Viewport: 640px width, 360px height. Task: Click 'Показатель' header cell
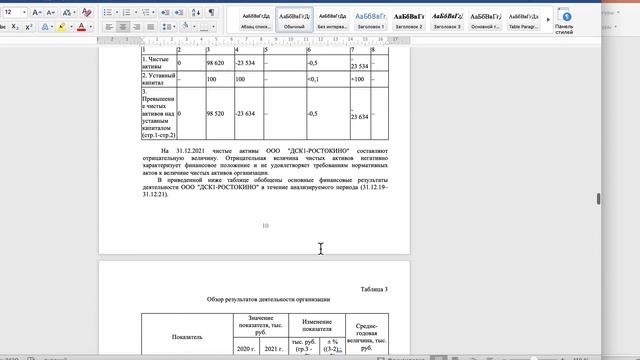coord(187,337)
